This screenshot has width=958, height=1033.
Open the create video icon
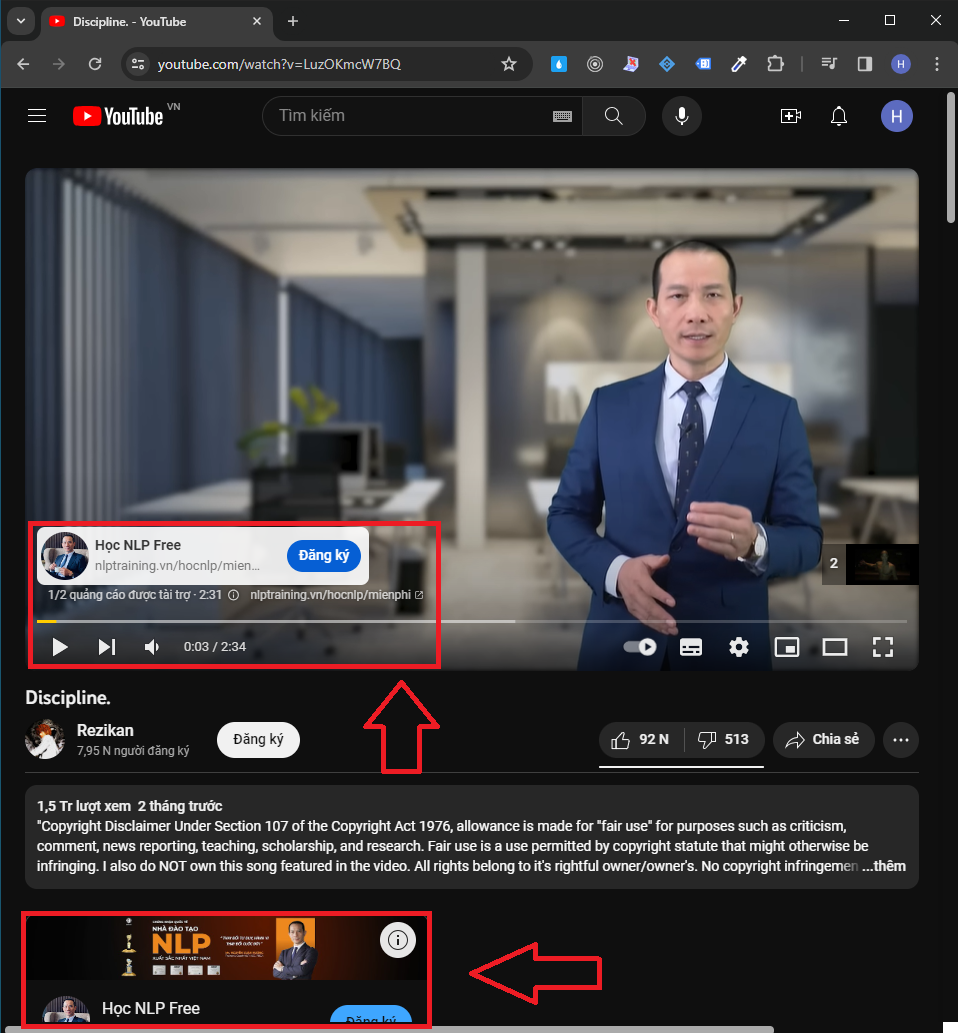click(790, 116)
